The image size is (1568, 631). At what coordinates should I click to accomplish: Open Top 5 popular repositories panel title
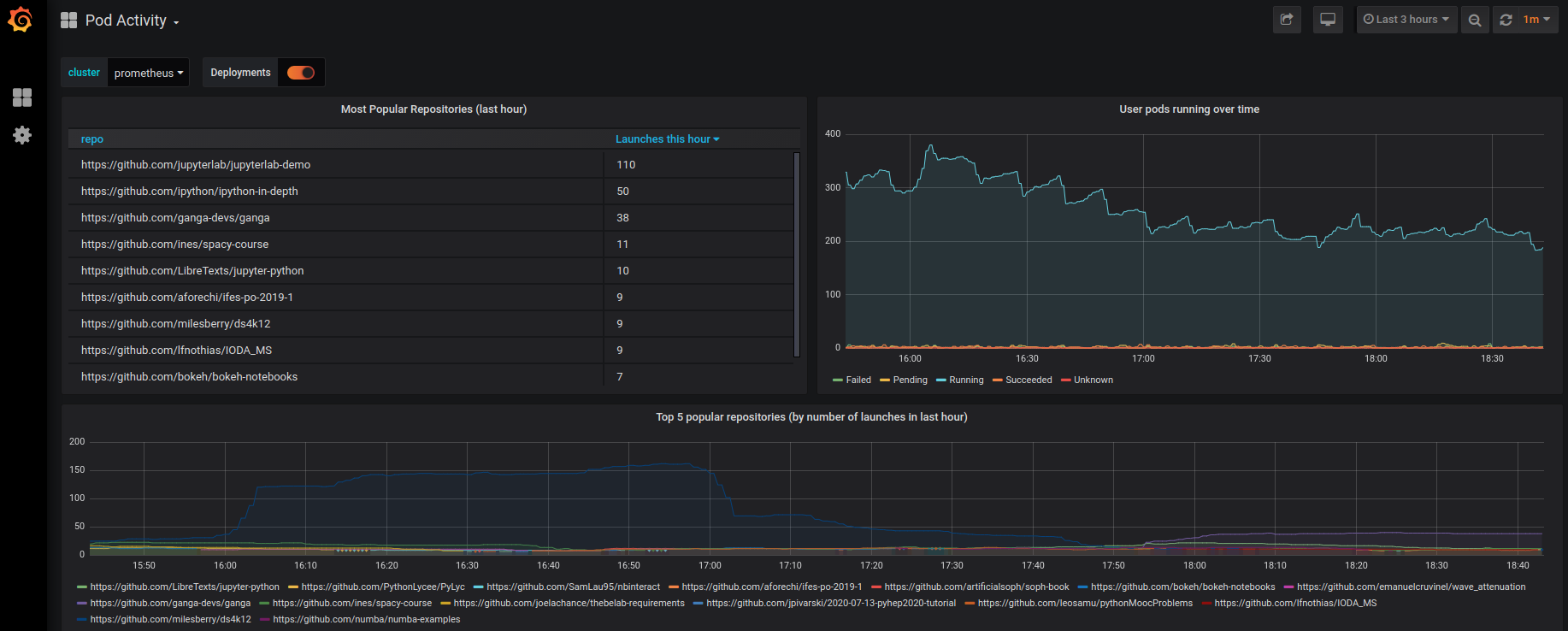(811, 417)
